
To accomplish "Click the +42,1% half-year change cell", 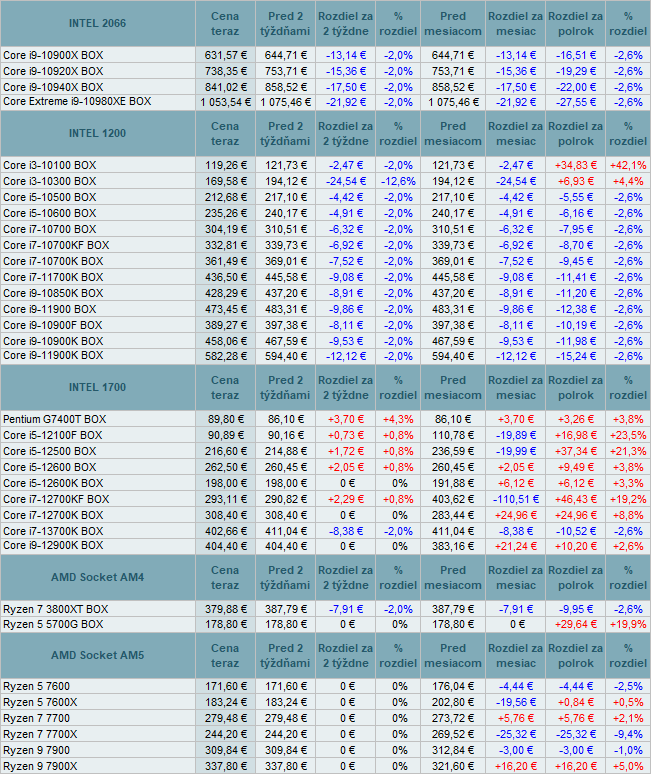I will 628,165.
